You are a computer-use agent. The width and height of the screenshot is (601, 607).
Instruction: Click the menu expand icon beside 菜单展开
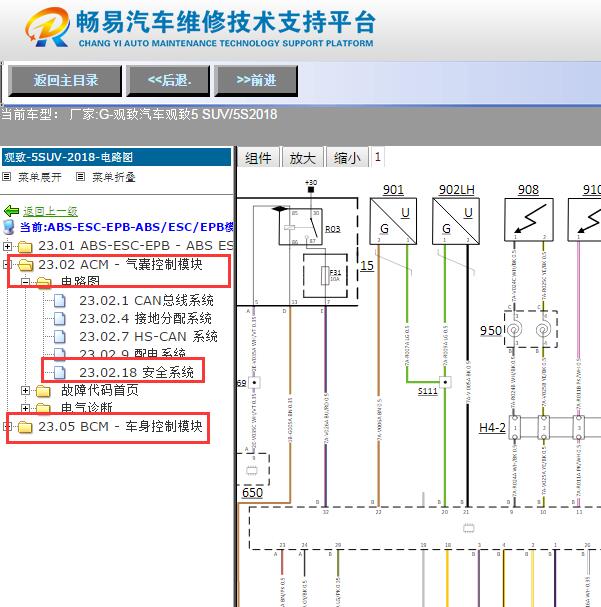[x=7, y=177]
